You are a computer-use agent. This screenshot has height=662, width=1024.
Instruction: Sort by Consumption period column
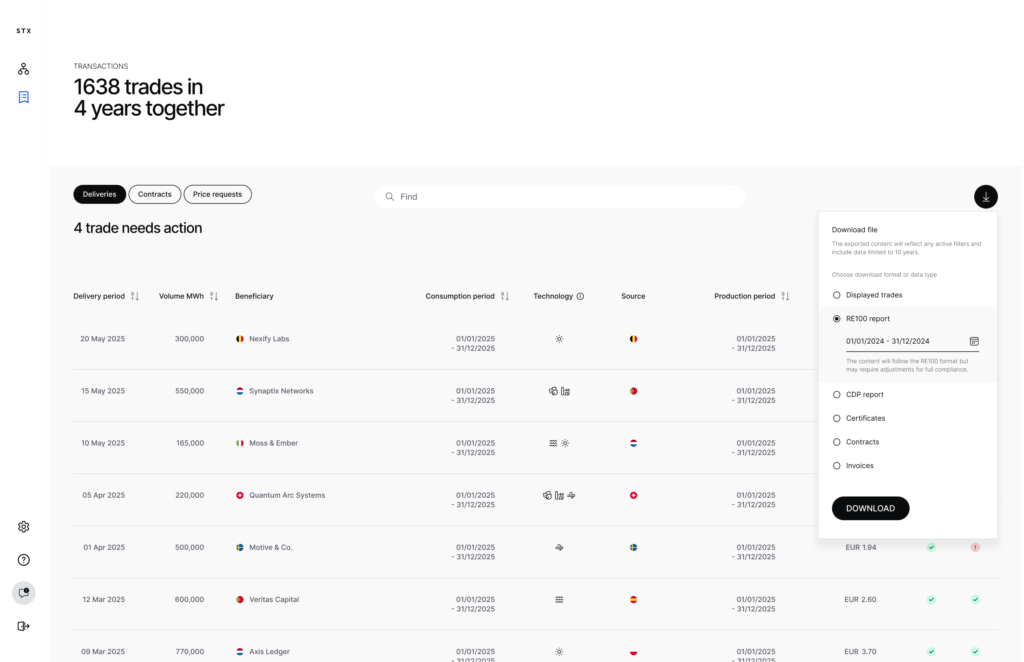click(504, 296)
